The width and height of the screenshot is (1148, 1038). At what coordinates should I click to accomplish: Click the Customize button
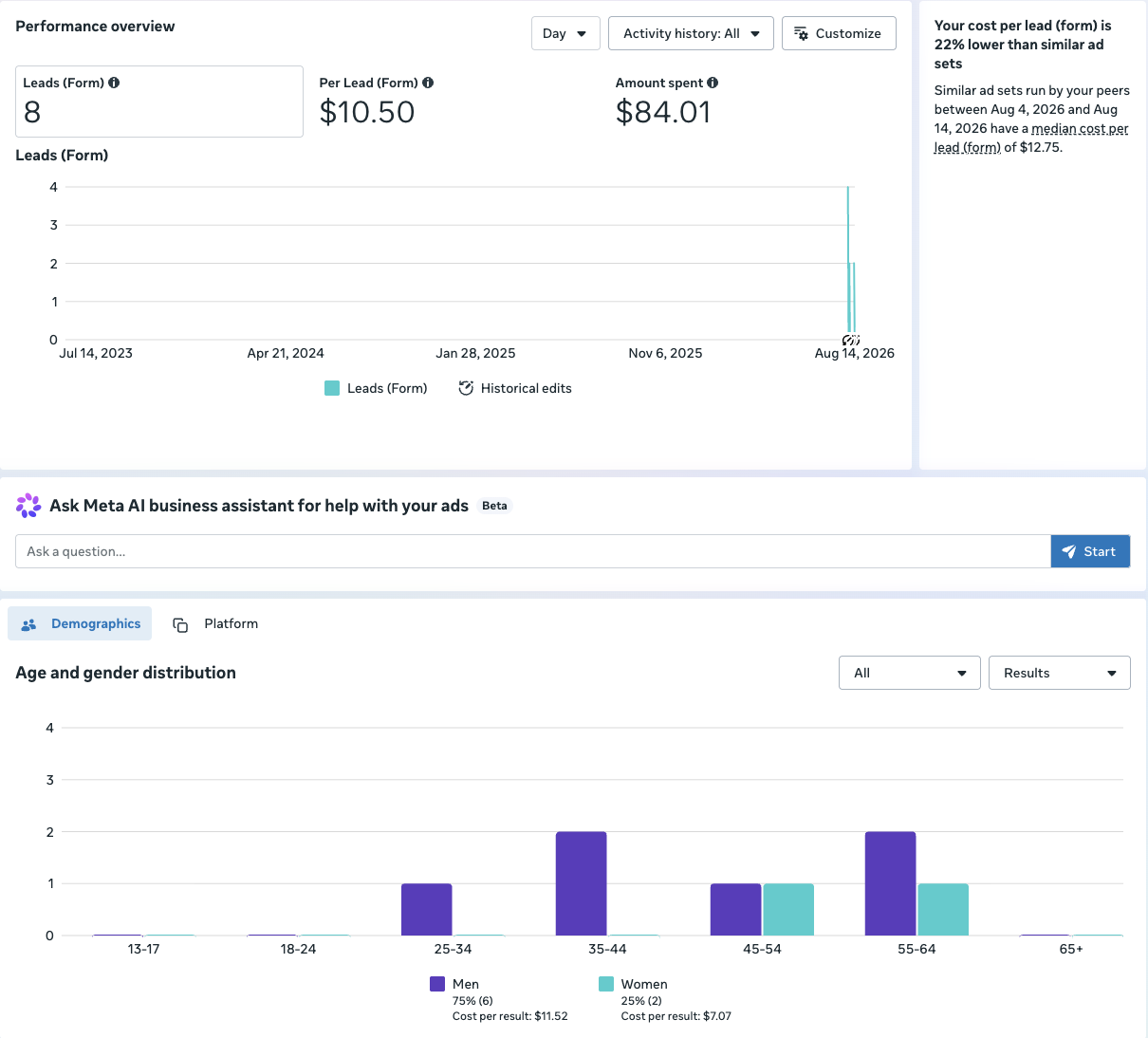pos(839,33)
